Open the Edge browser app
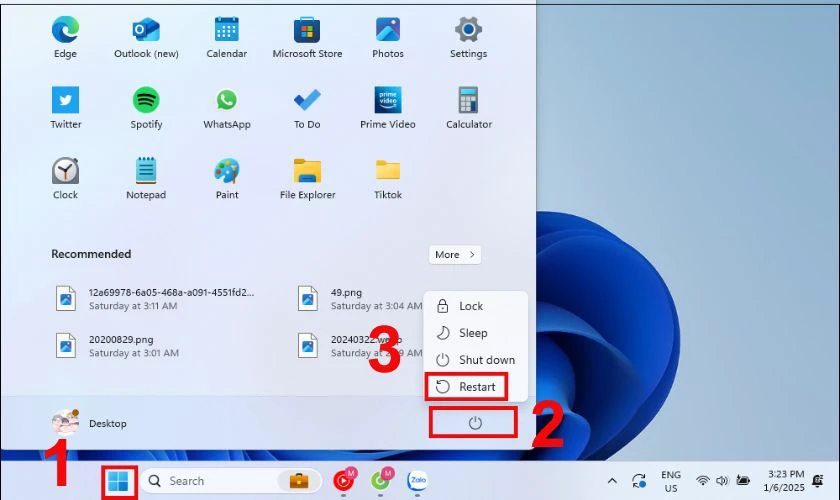Viewport: 840px width, 500px height. 65,36
